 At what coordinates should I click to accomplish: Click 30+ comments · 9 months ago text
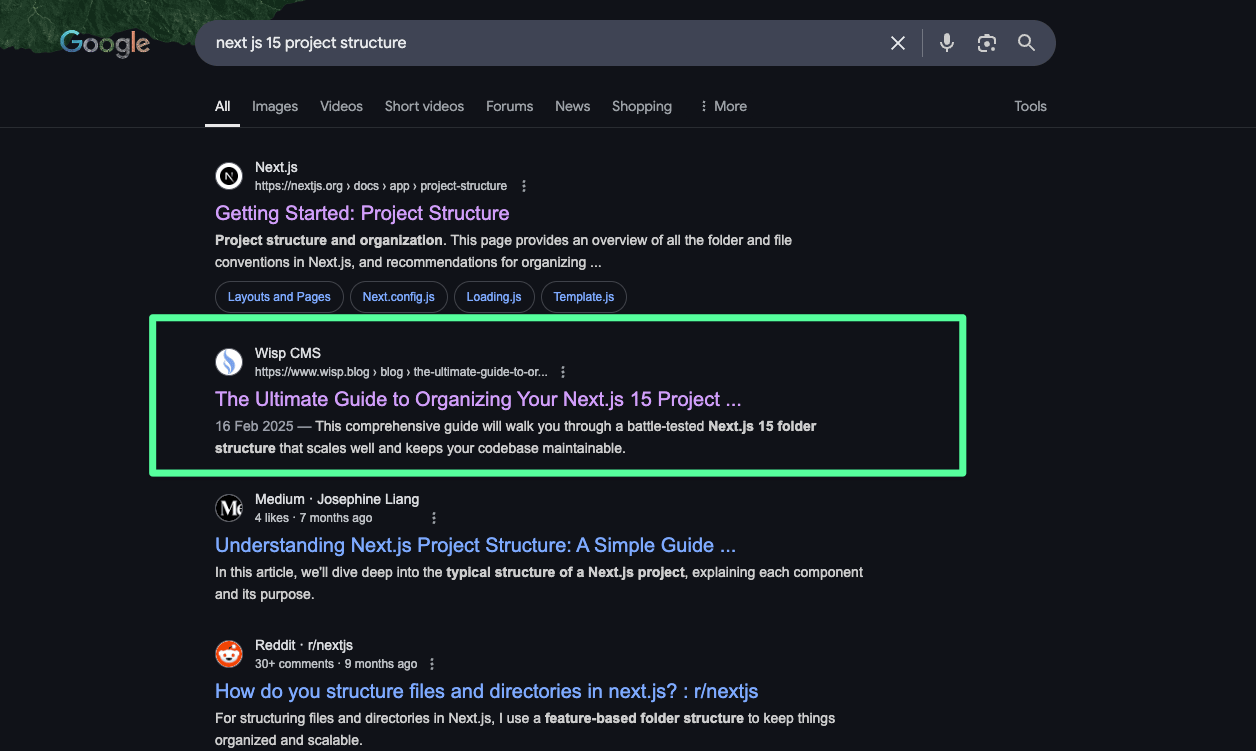[x=336, y=664]
